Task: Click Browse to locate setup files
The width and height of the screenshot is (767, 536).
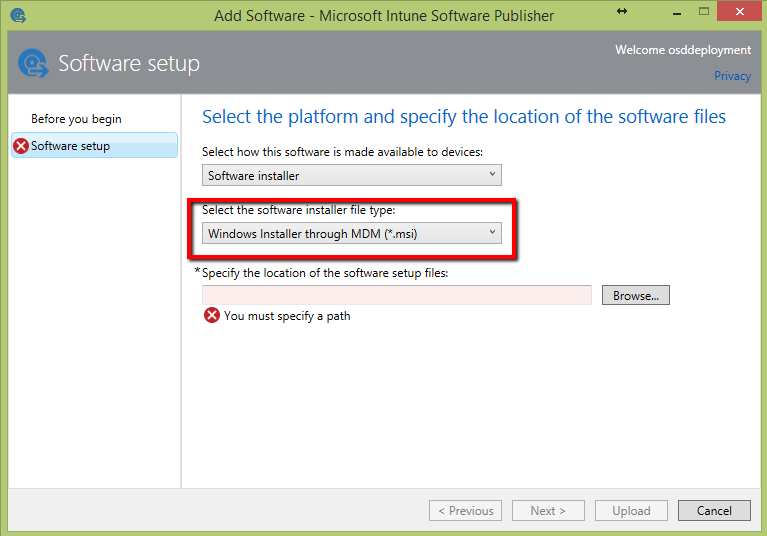Action: click(635, 295)
